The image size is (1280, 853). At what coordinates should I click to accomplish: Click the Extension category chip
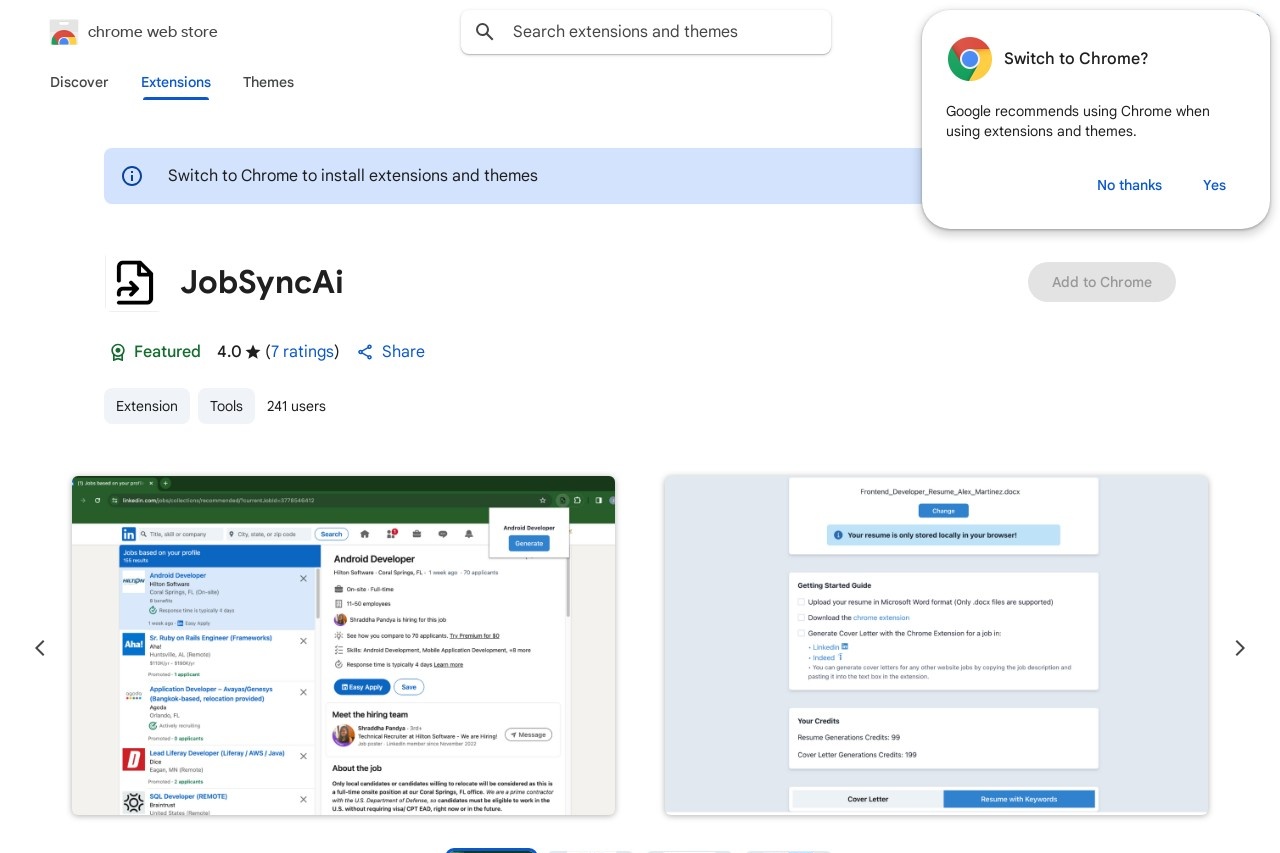(147, 406)
